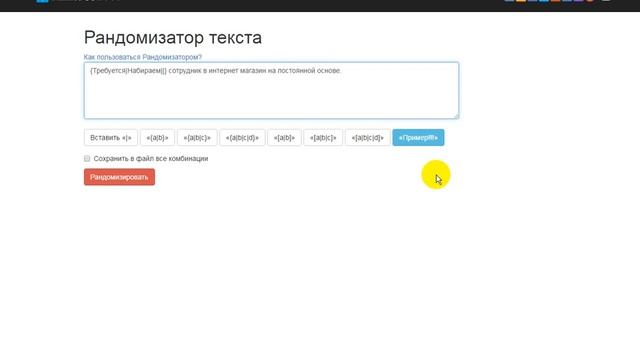The height and width of the screenshot is (360, 640).
Task: Insert the «{a|b}» curly-brace template
Action: pyautogui.click(x=158, y=138)
